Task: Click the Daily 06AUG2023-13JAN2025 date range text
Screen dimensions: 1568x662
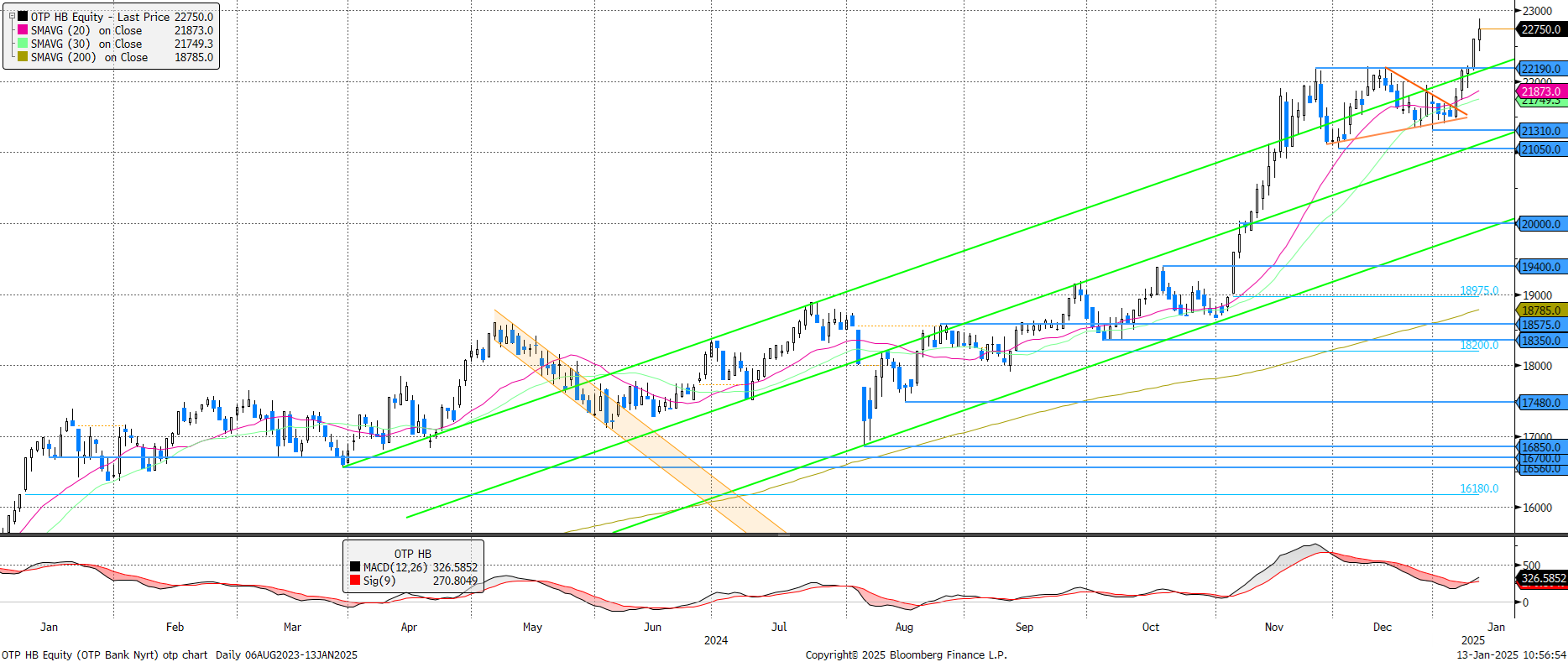Action: (x=286, y=654)
